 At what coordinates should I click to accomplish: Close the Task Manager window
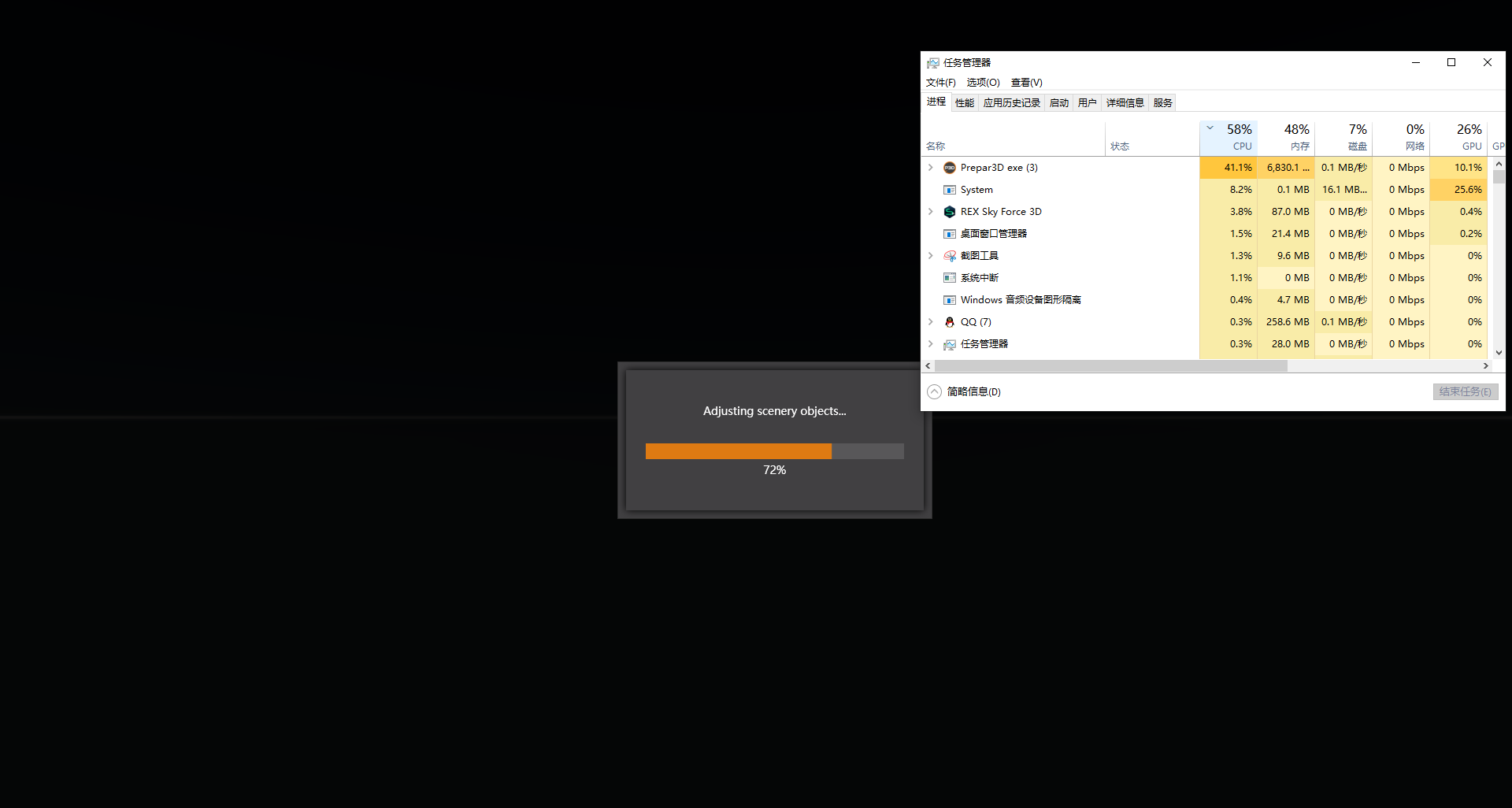click(x=1488, y=63)
